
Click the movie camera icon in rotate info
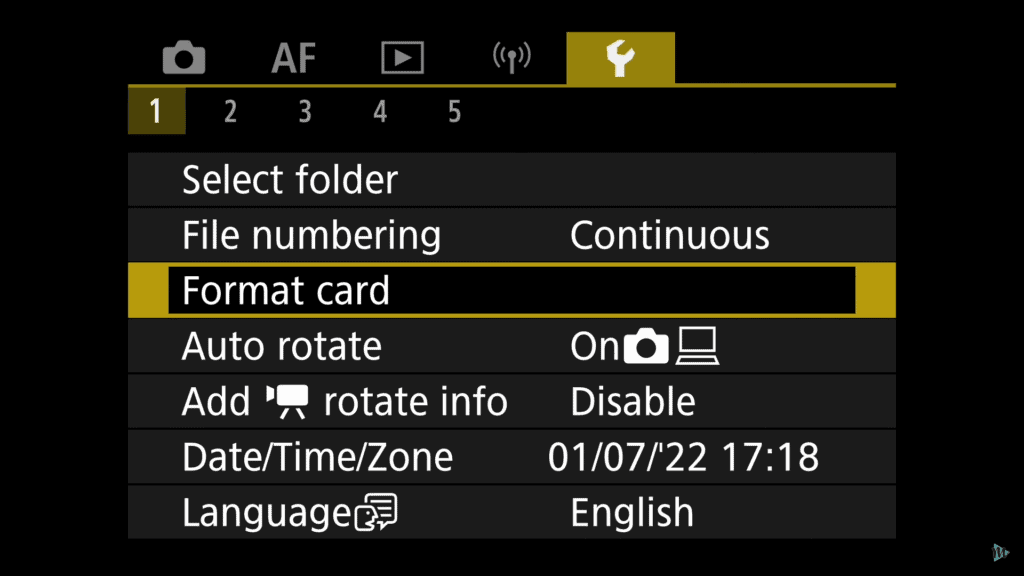click(x=287, y=402)
